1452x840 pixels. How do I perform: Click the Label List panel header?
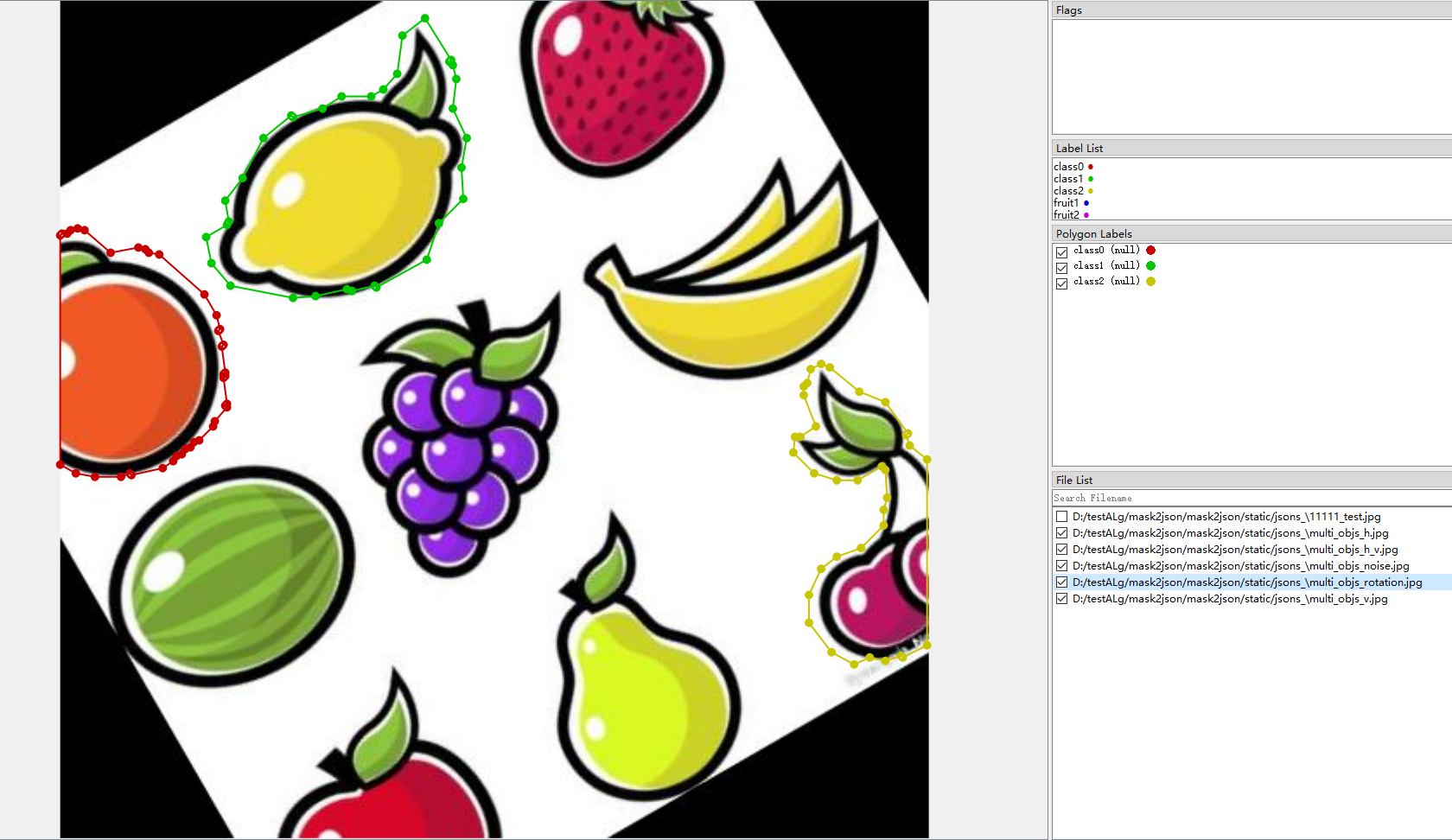tap(1251, 149)
